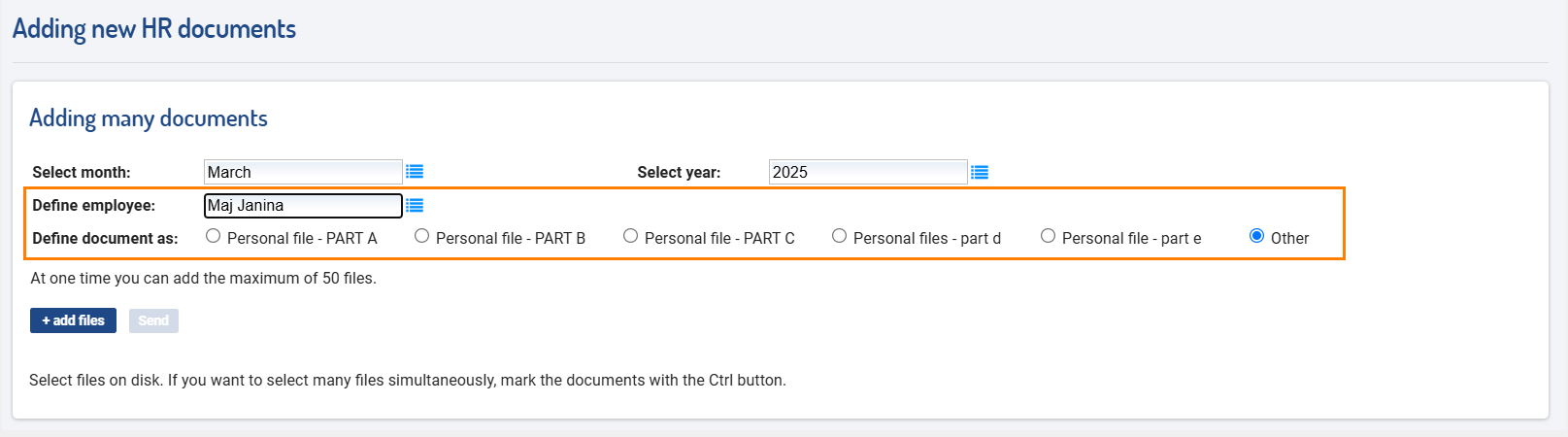The width and height of the screenshot is (1568, 437).
Task: Click the + add files button
Action: (x=73, y=320)
